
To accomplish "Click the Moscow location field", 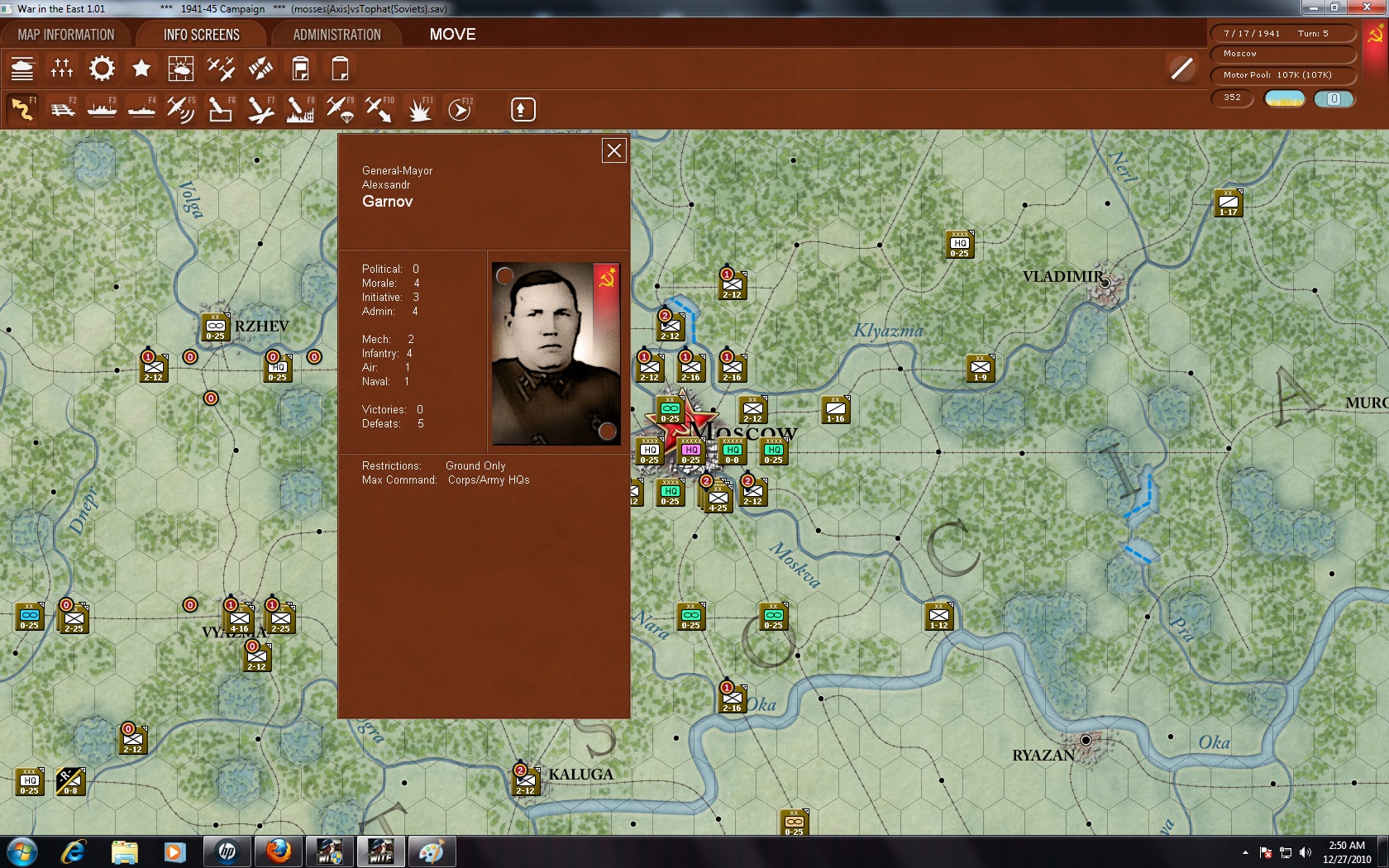I will (1284, 54).
